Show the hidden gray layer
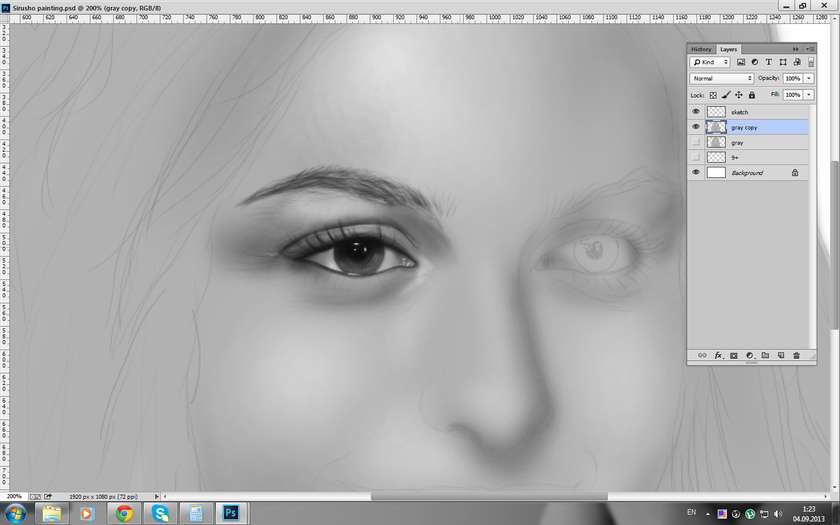Screen dimensions: 840x525 696,143
